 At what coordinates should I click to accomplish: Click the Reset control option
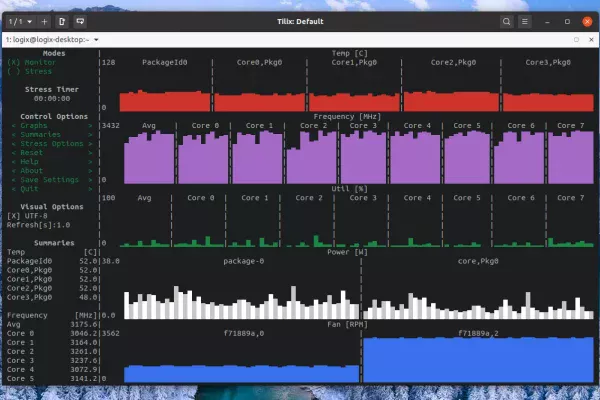[52, 152]
